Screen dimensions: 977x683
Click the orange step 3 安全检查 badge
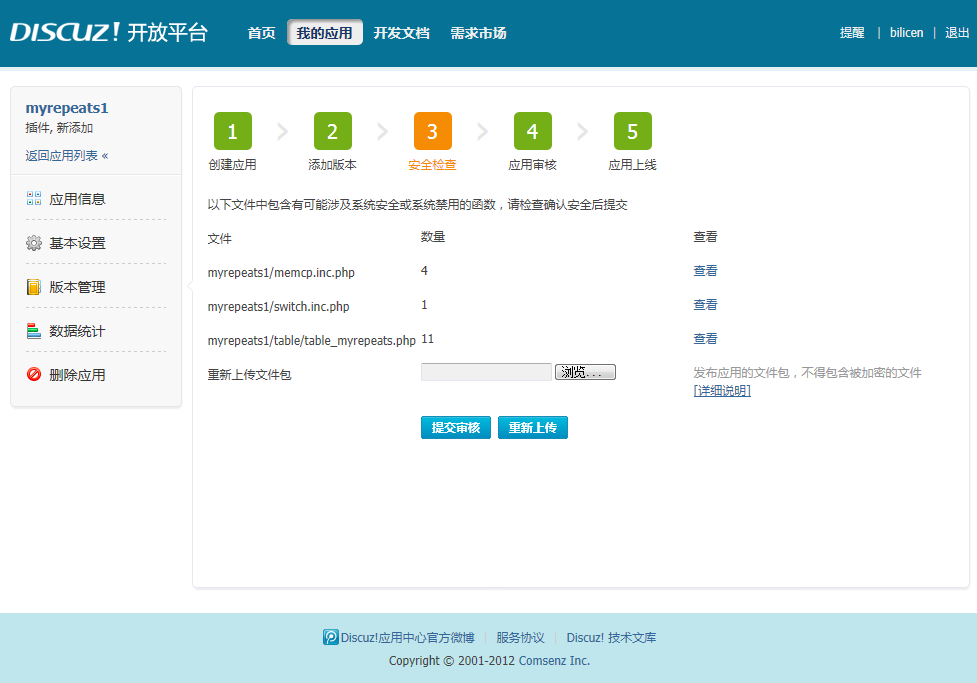point(432,131)
